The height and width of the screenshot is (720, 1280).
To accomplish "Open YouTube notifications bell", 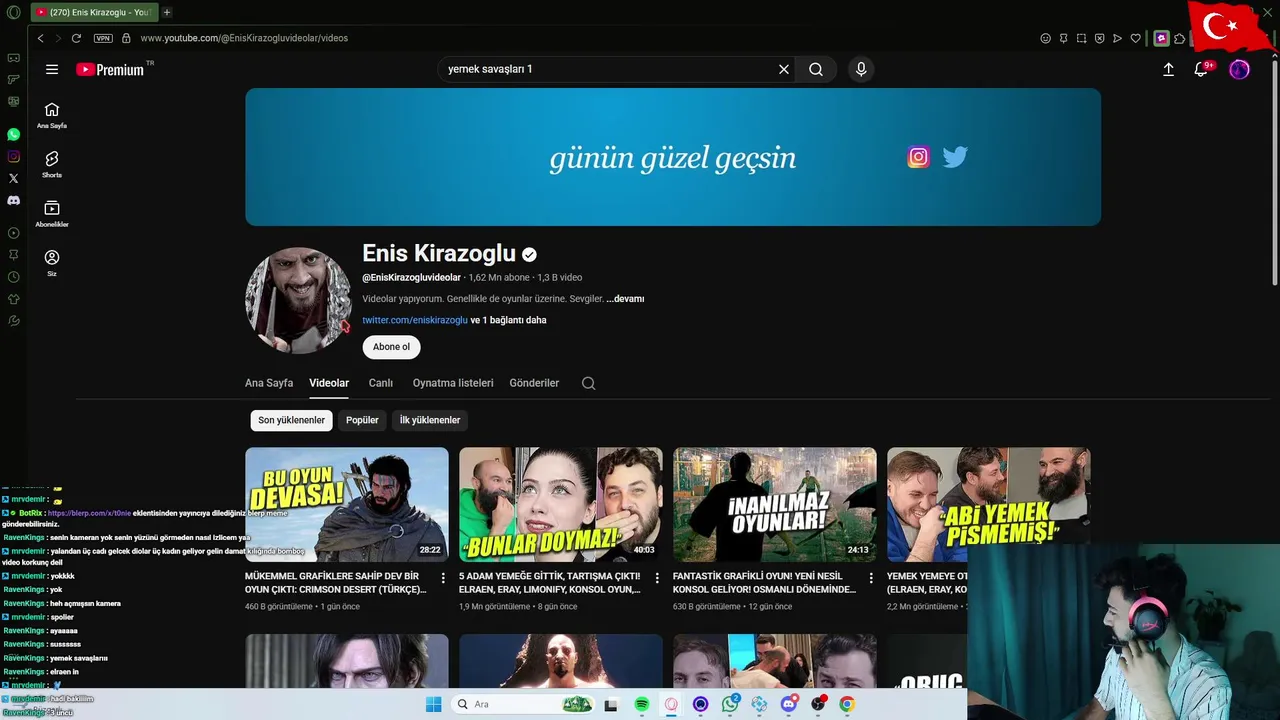I will [1202, 69].
